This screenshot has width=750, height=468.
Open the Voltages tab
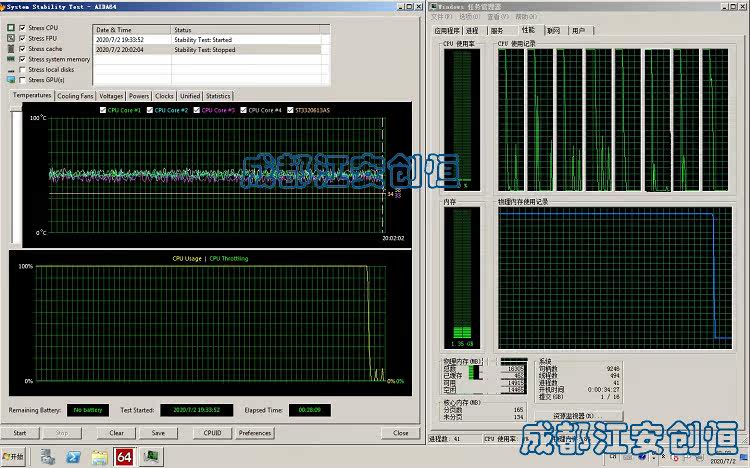(111, 96)
